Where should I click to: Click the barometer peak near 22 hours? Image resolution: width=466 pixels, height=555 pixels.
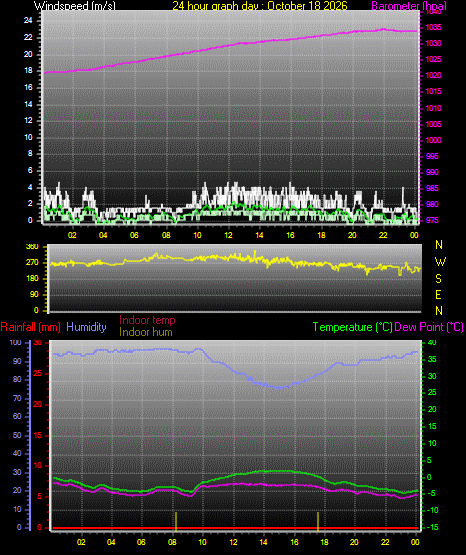pyautogui.click(x=384, y=29)
